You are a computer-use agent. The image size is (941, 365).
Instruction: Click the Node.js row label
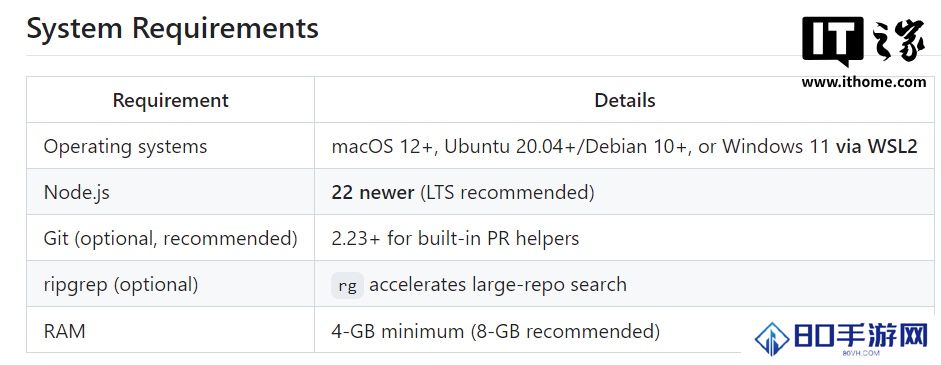coord(77,193)
